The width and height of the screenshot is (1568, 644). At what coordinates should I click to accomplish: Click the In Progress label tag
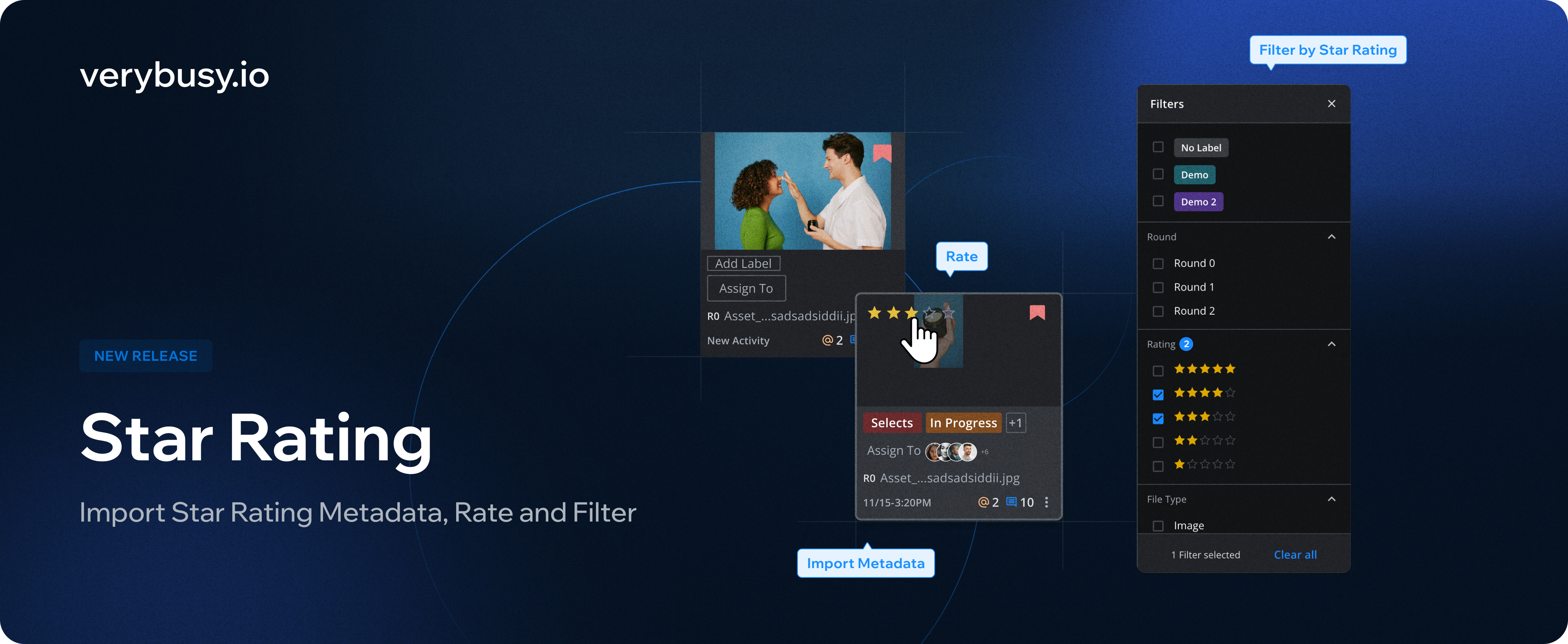tap(963, 423)
